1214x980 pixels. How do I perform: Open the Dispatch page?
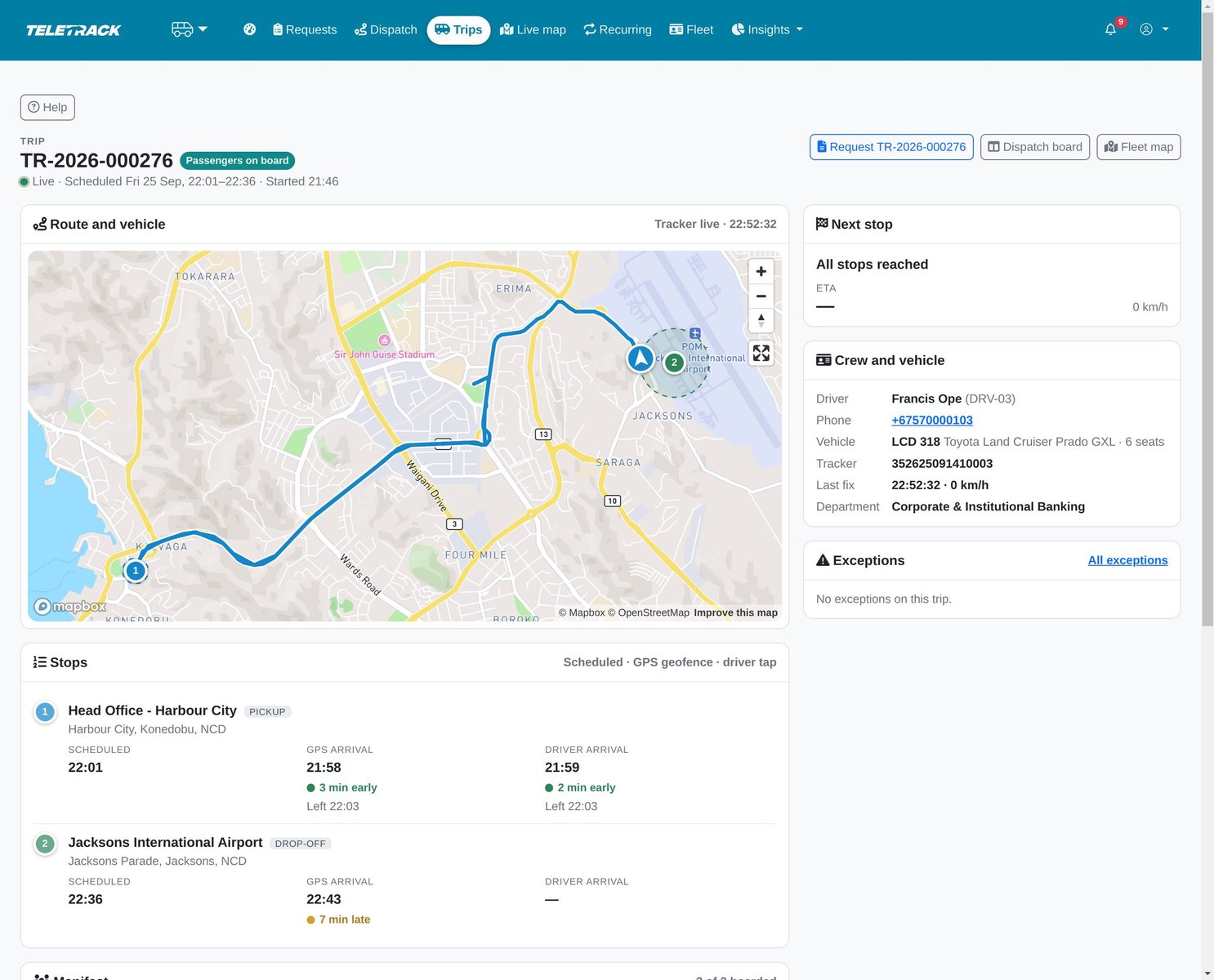click(x=386, y=29)
